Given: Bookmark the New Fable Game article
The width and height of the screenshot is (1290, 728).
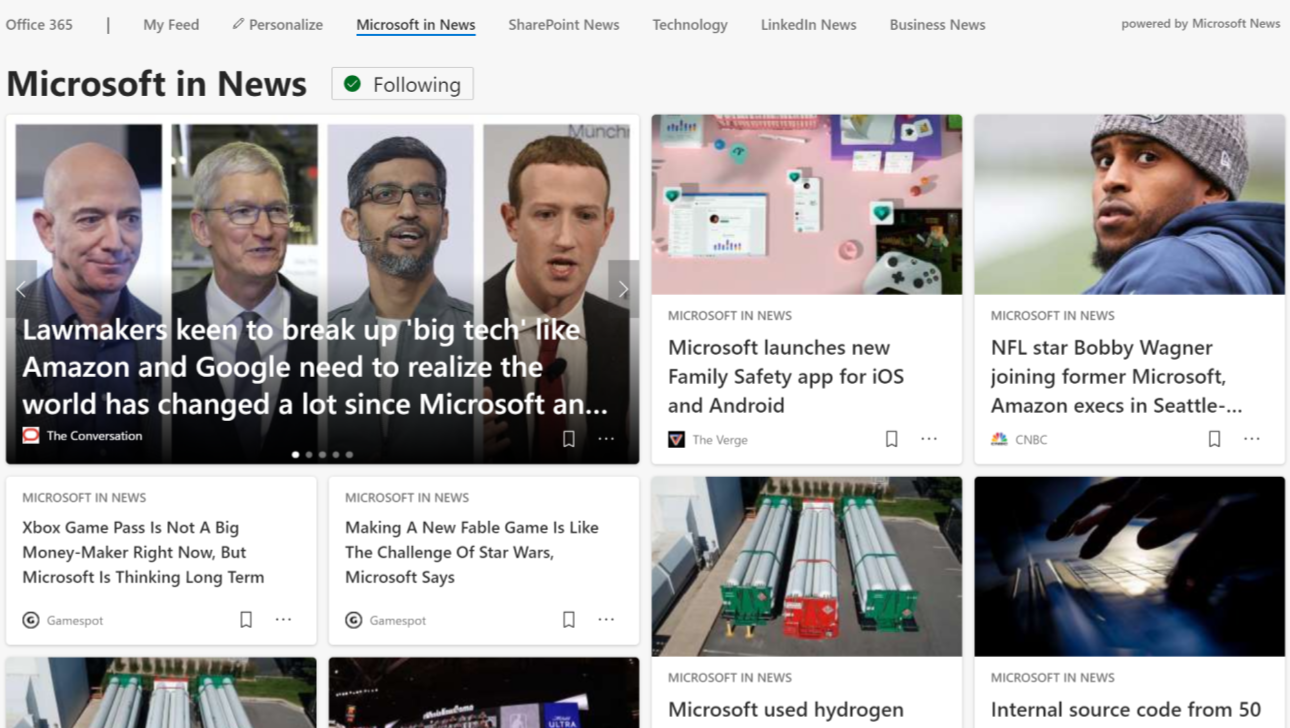Looking at the screenshot, I should 568,620.
